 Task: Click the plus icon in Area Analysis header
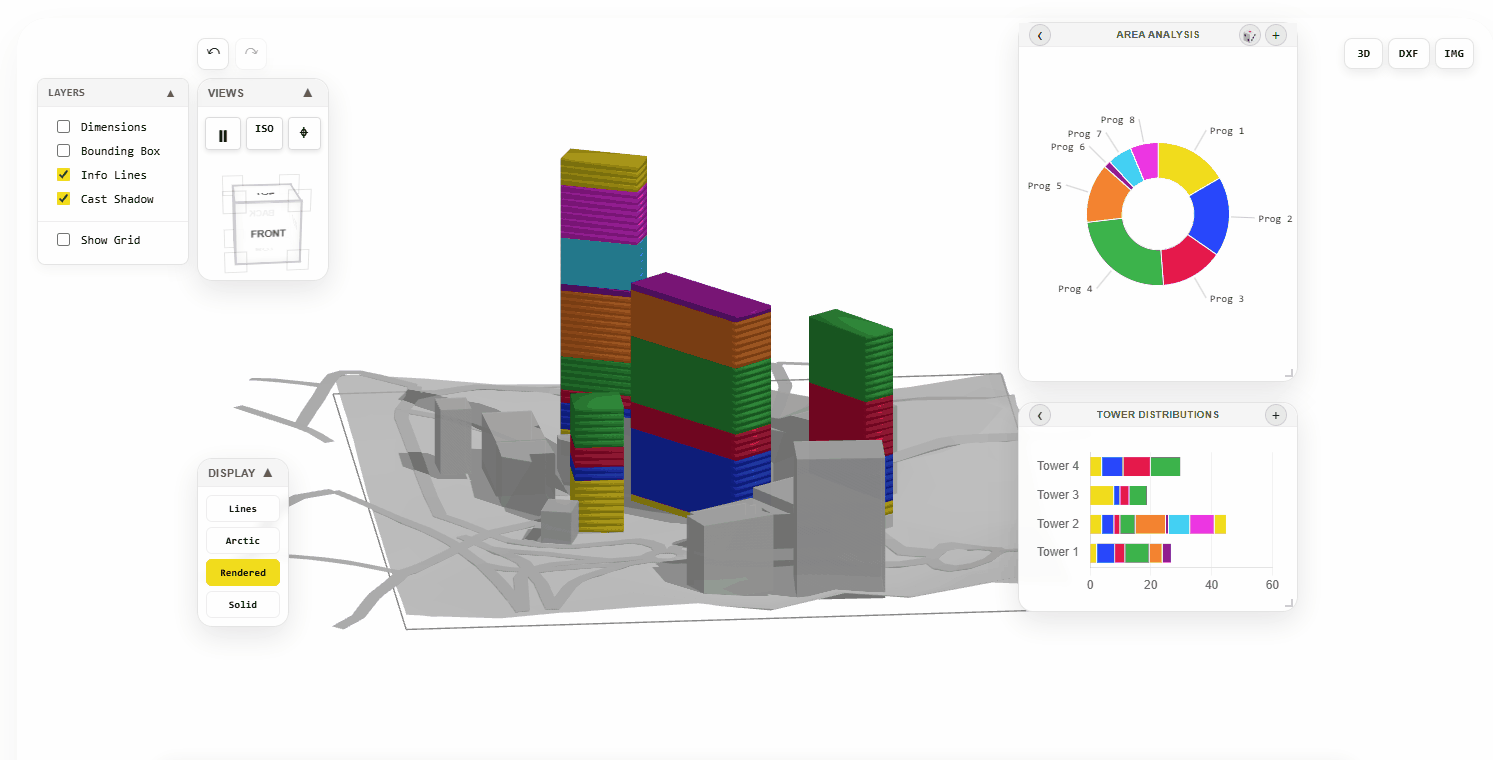1275,35
